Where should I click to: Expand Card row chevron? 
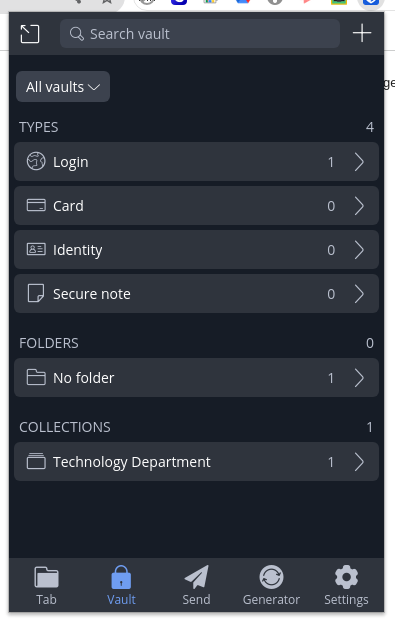(359, 206)
